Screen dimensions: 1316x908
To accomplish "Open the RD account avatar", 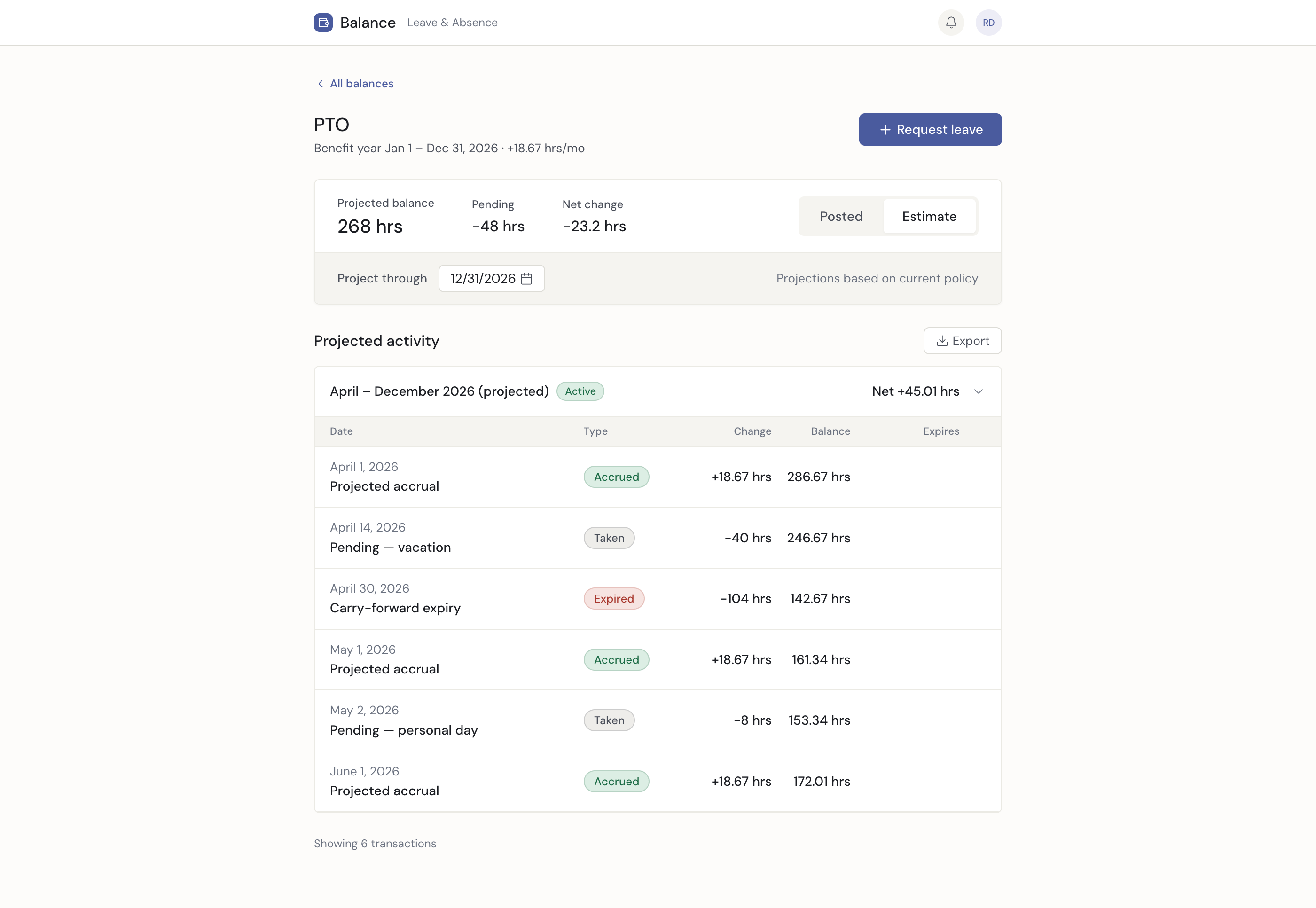I will point(988,22).
